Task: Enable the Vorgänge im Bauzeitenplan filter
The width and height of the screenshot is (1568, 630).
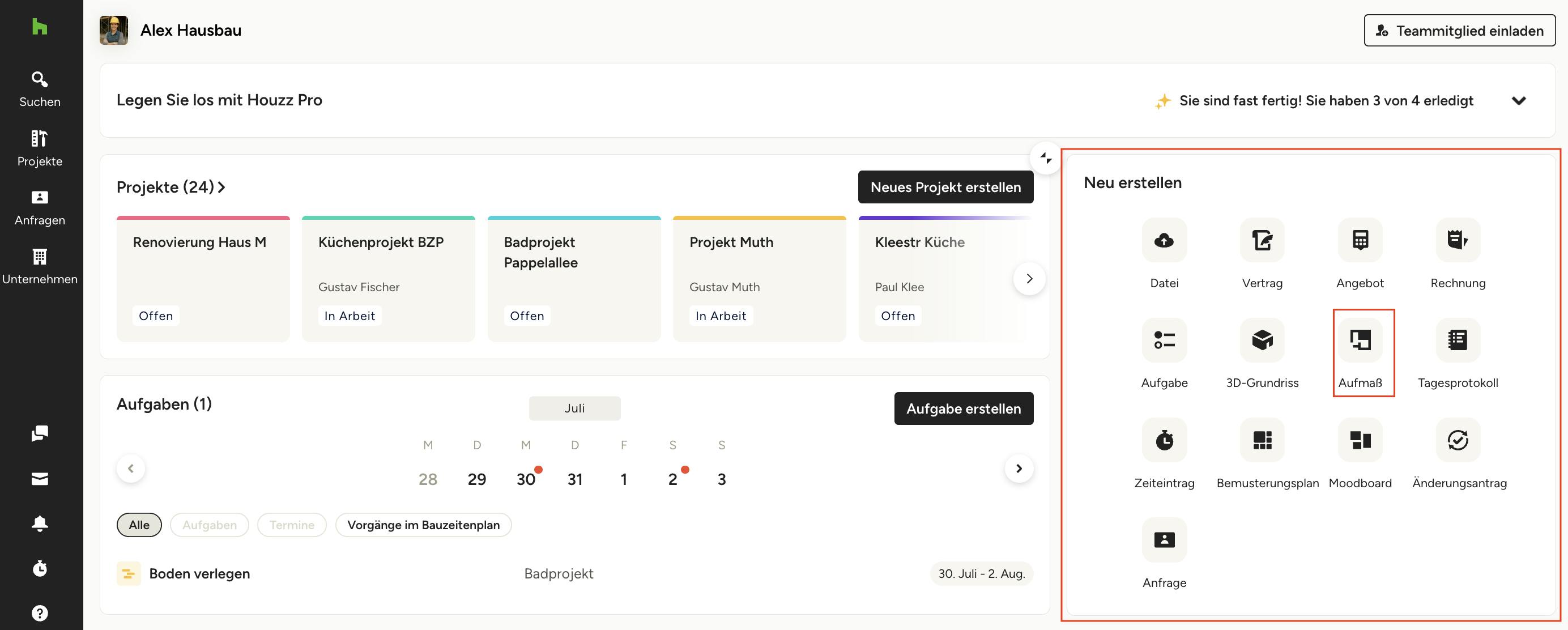Action: point(423,525)
